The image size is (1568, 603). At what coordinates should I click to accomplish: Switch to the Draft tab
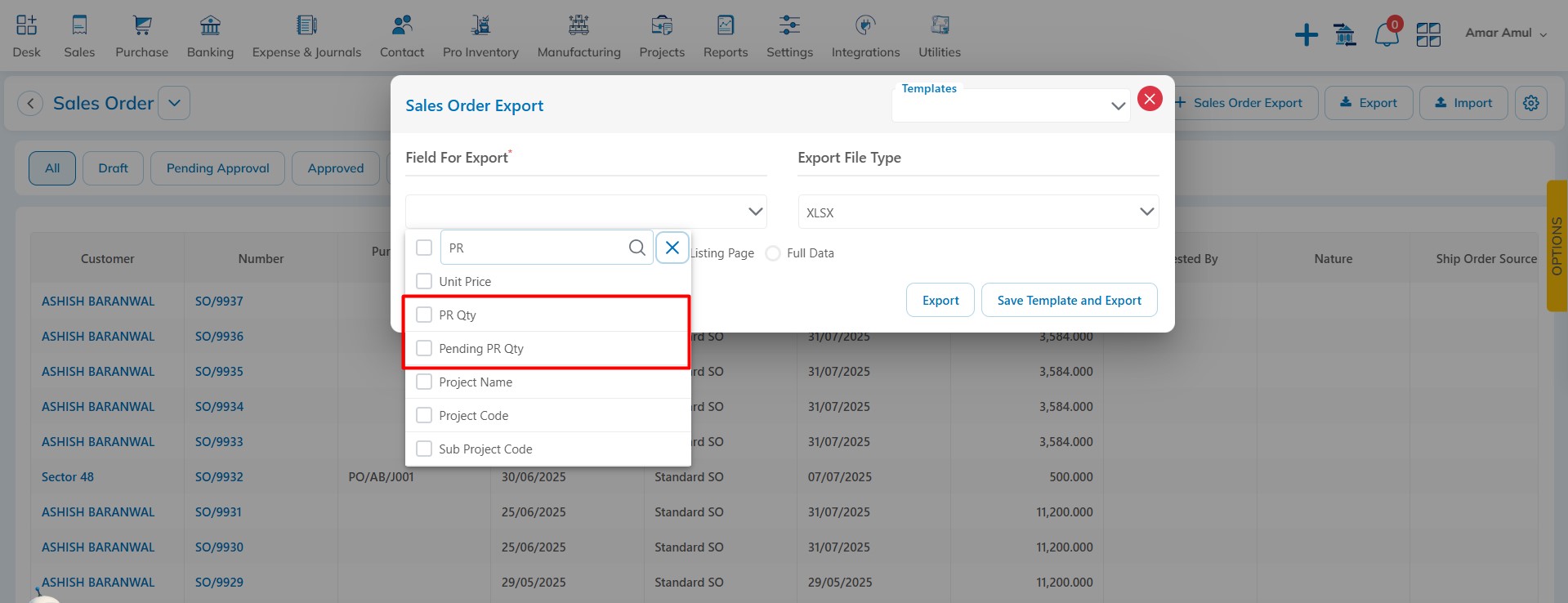coord(113,168)
